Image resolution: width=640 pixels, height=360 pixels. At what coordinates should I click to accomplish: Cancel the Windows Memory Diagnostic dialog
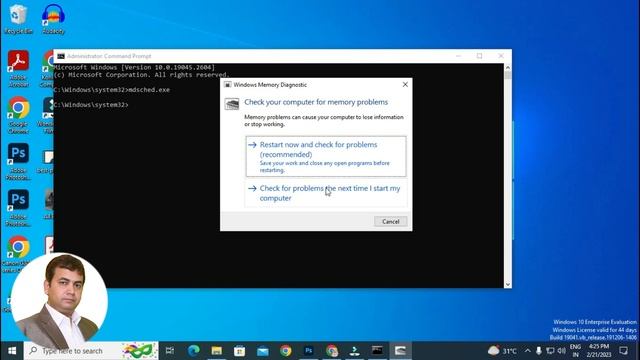[x=390, y=221]
